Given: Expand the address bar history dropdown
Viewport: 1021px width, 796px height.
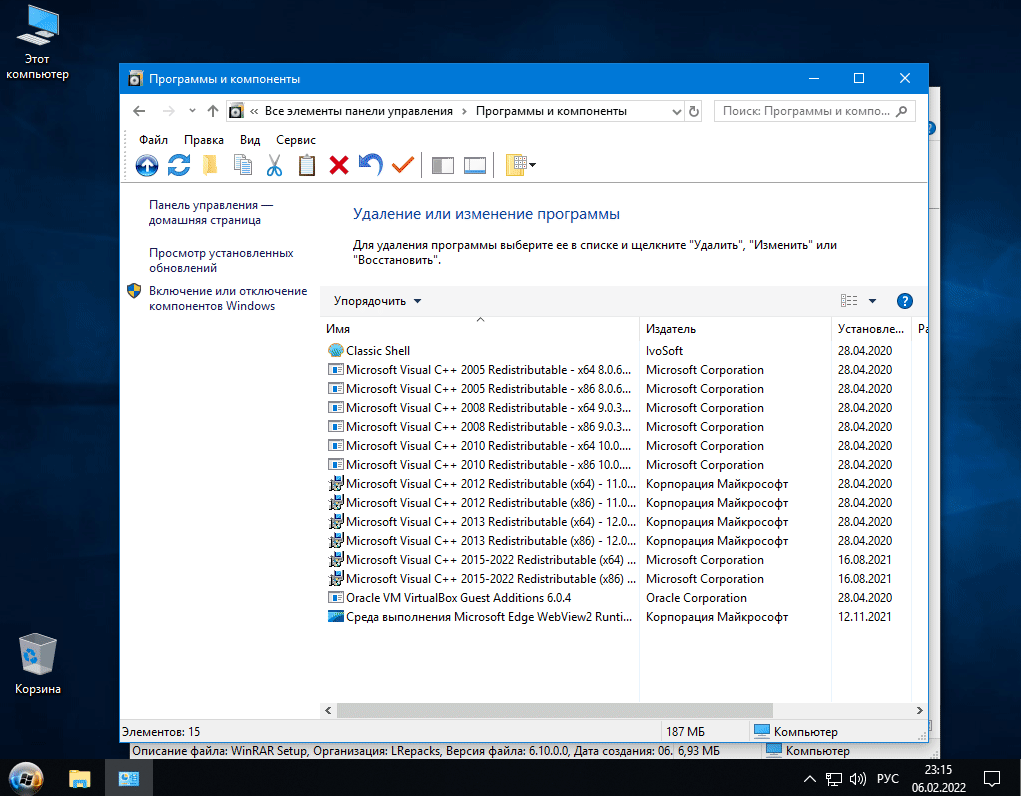Looking at the screenshot, I should point(677,111).
